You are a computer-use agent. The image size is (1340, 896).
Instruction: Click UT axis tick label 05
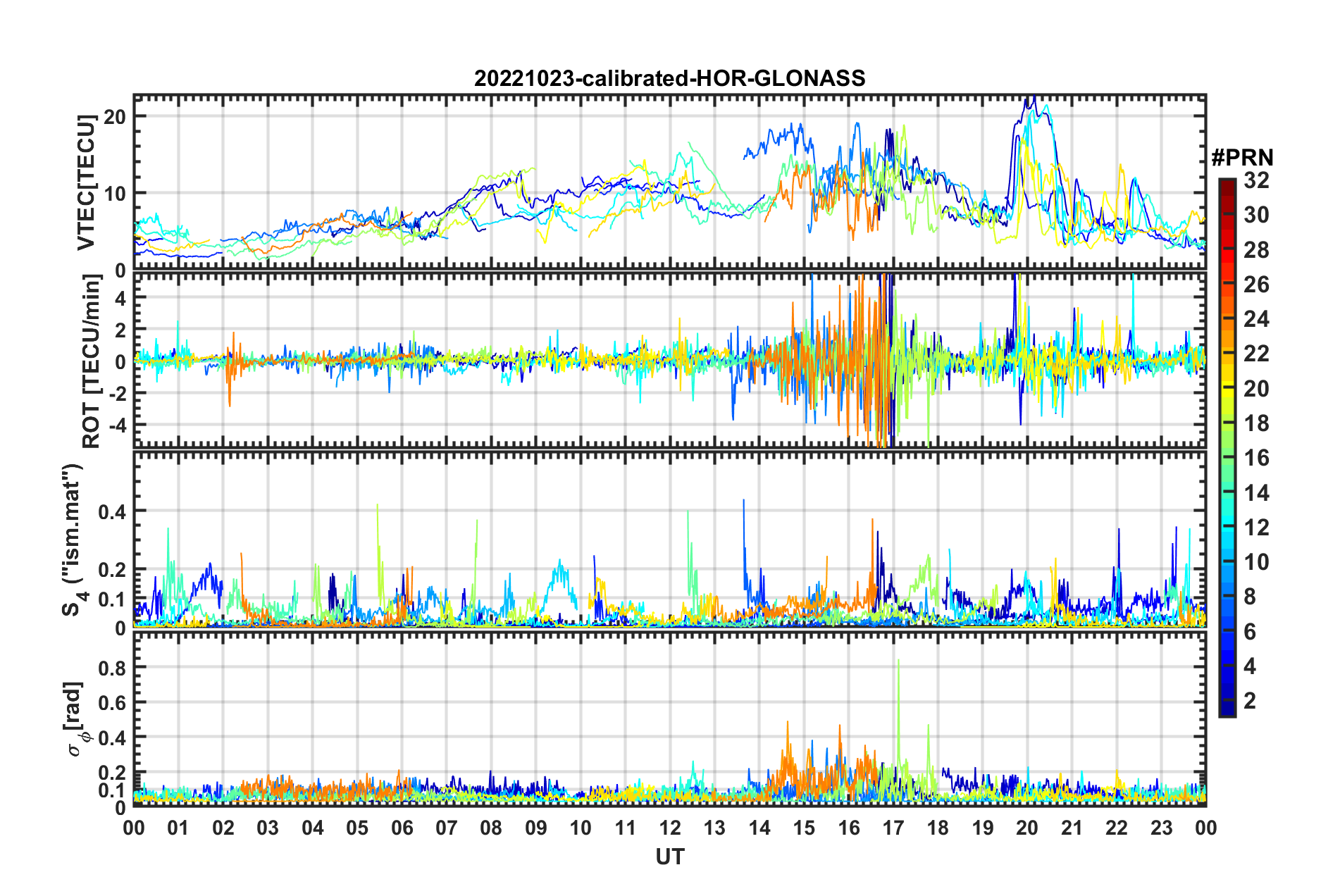(x=357, y=828)
